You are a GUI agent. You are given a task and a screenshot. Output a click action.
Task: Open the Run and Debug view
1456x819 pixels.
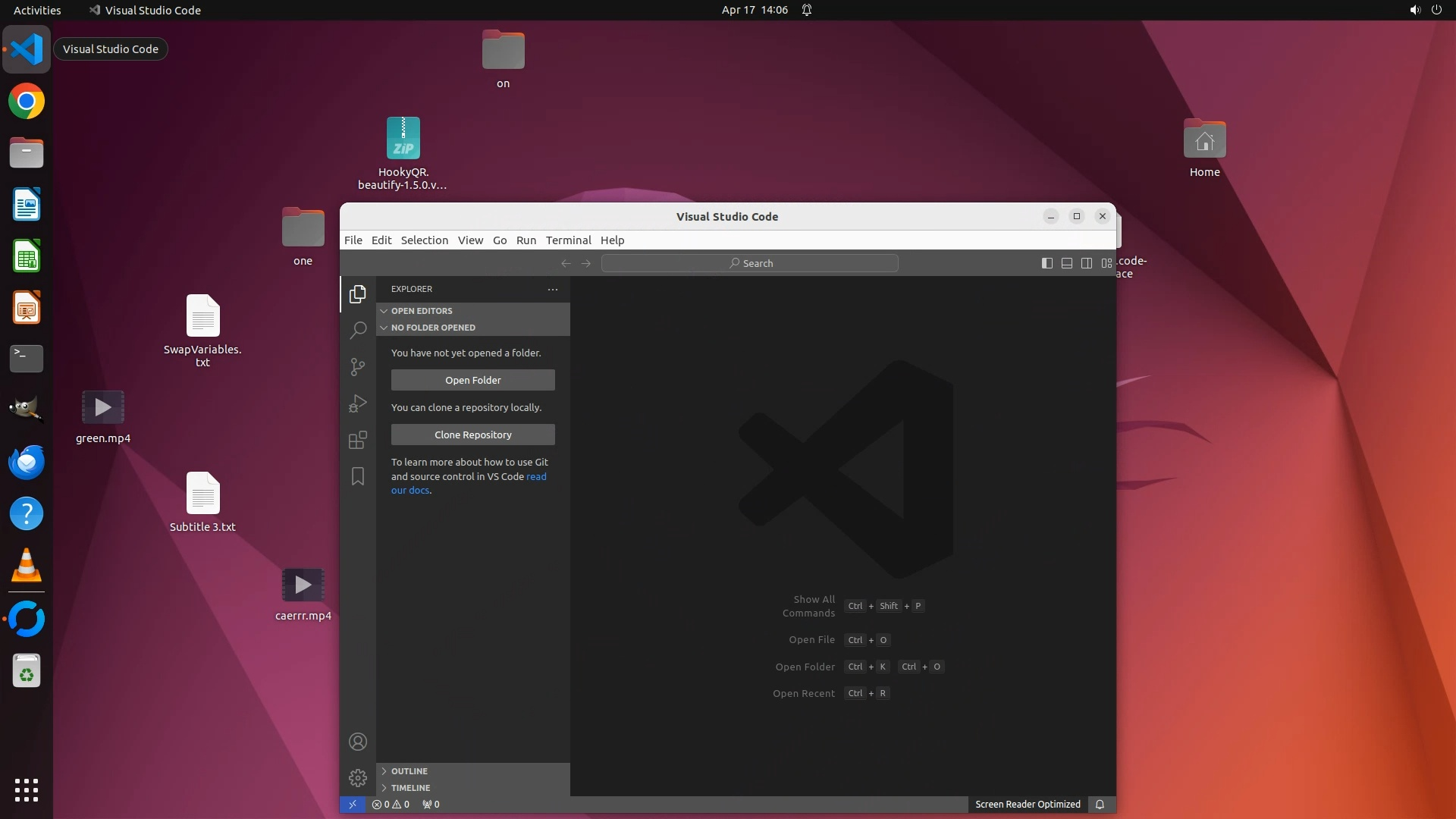click(358, 403)
